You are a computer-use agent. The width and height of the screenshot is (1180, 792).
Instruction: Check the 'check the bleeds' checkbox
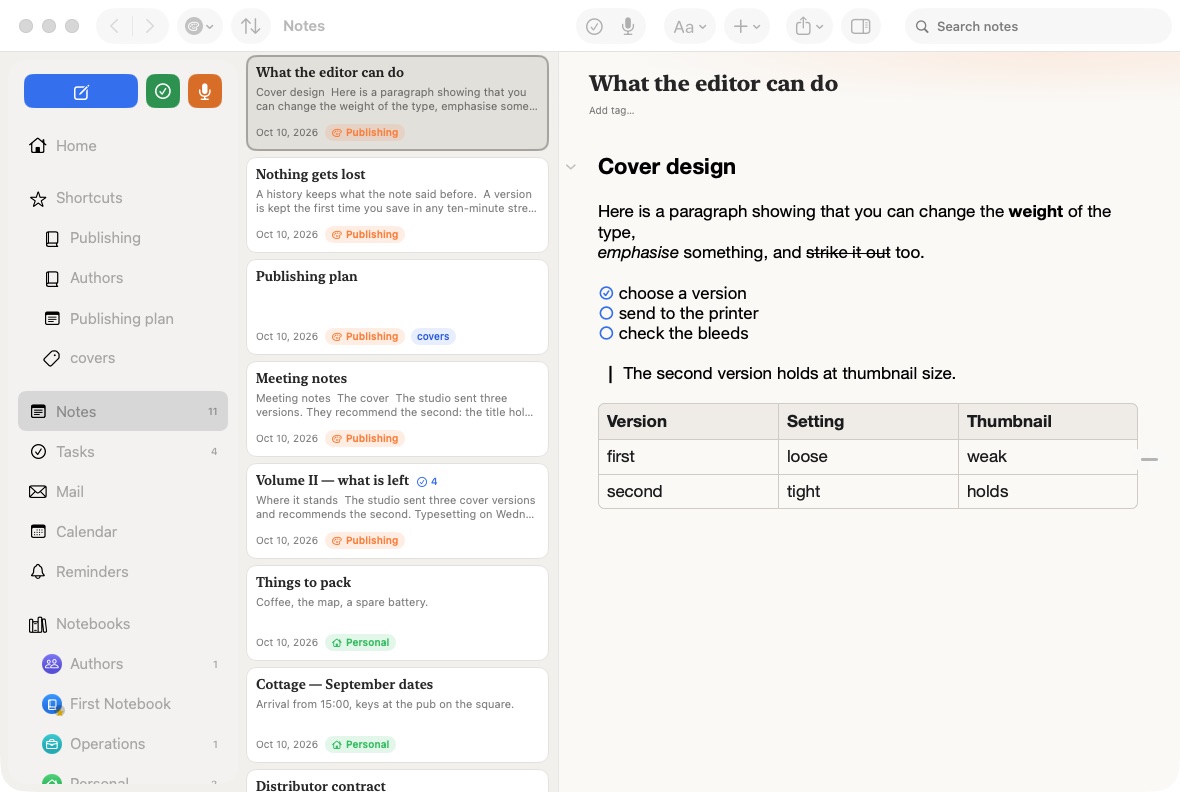(x=606, y=334)
